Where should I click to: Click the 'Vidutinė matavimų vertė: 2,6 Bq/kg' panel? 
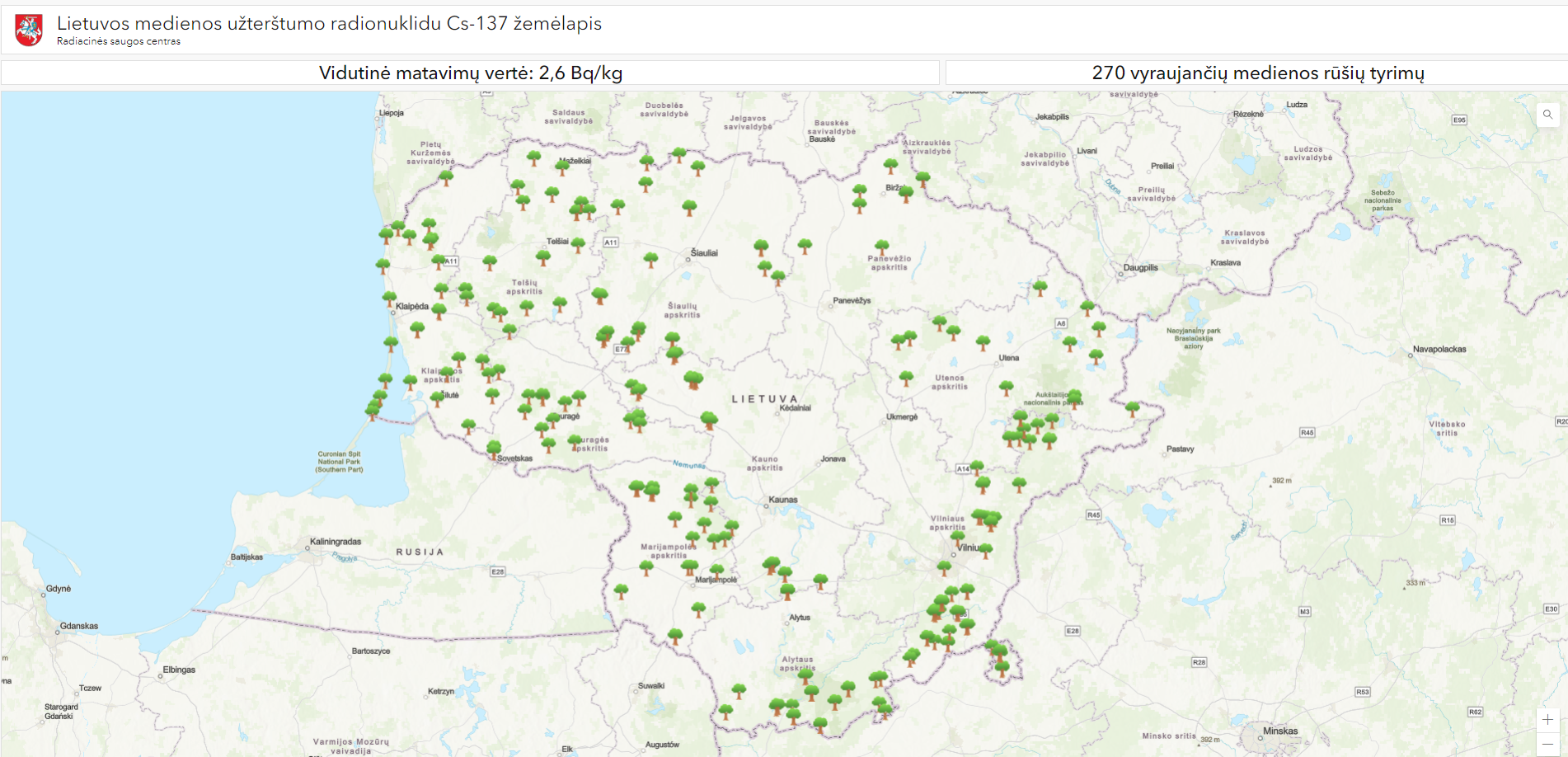tap(470, 73)
